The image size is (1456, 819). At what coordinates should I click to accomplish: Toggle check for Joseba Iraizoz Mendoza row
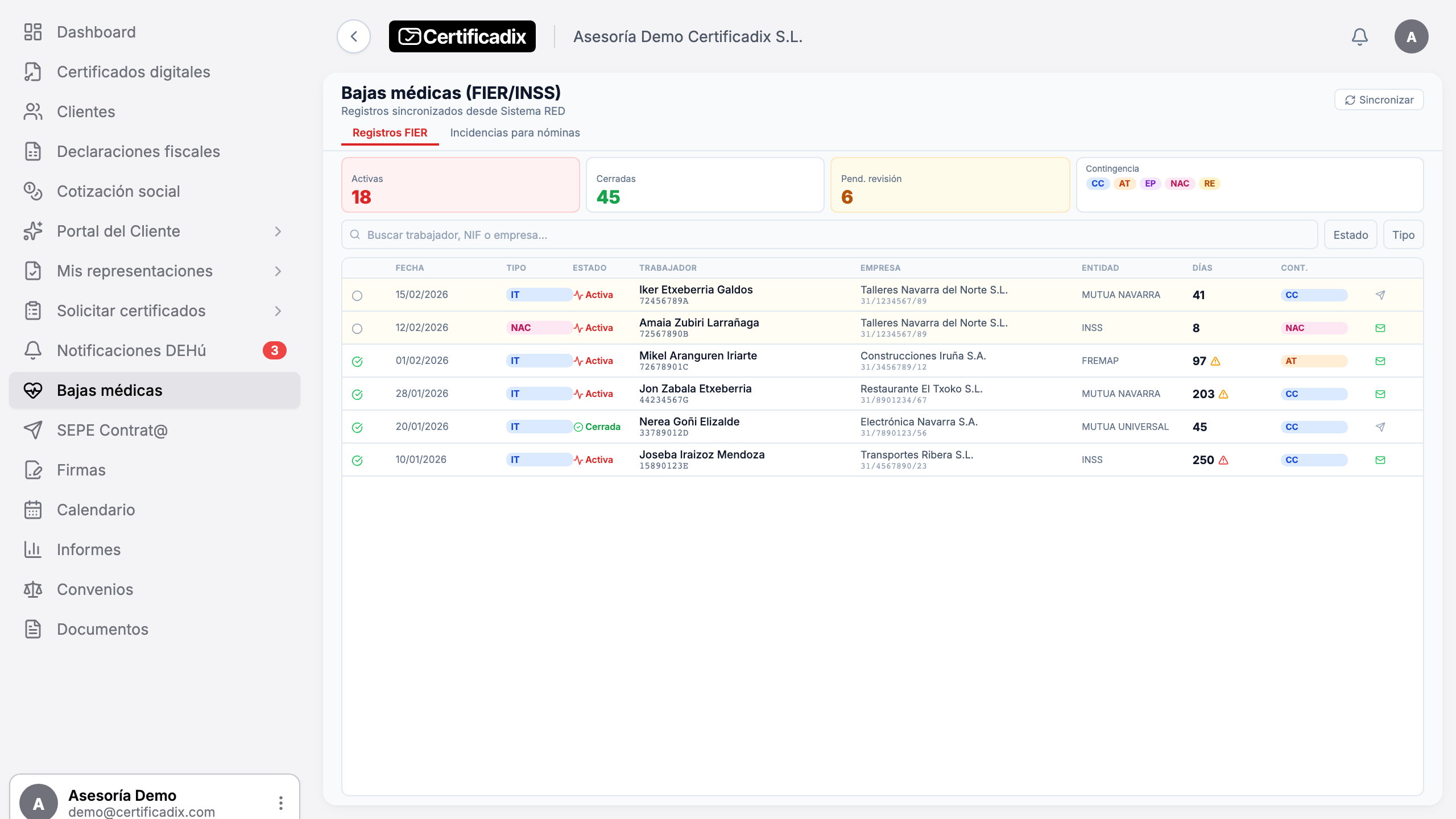click(357, 461)
